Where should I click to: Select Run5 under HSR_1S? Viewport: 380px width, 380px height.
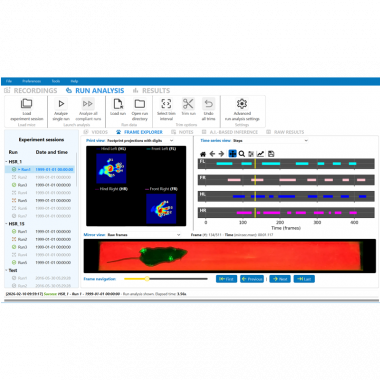[41, 262]
